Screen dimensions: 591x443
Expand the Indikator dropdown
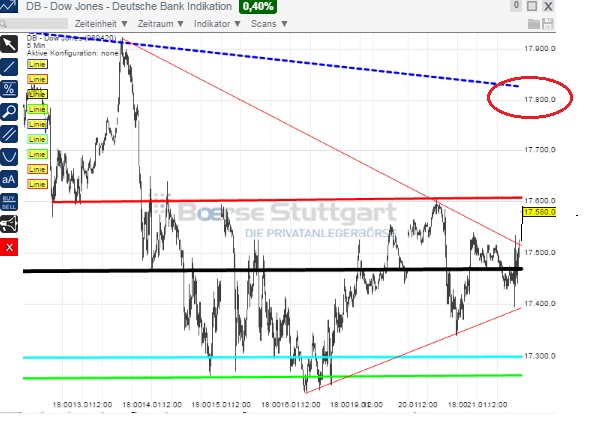pyautogui.click(x=217, y=24)
